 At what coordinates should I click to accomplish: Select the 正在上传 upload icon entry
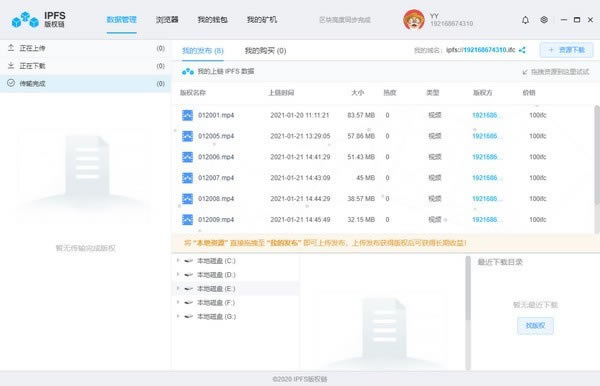click(x=11, y=48)
